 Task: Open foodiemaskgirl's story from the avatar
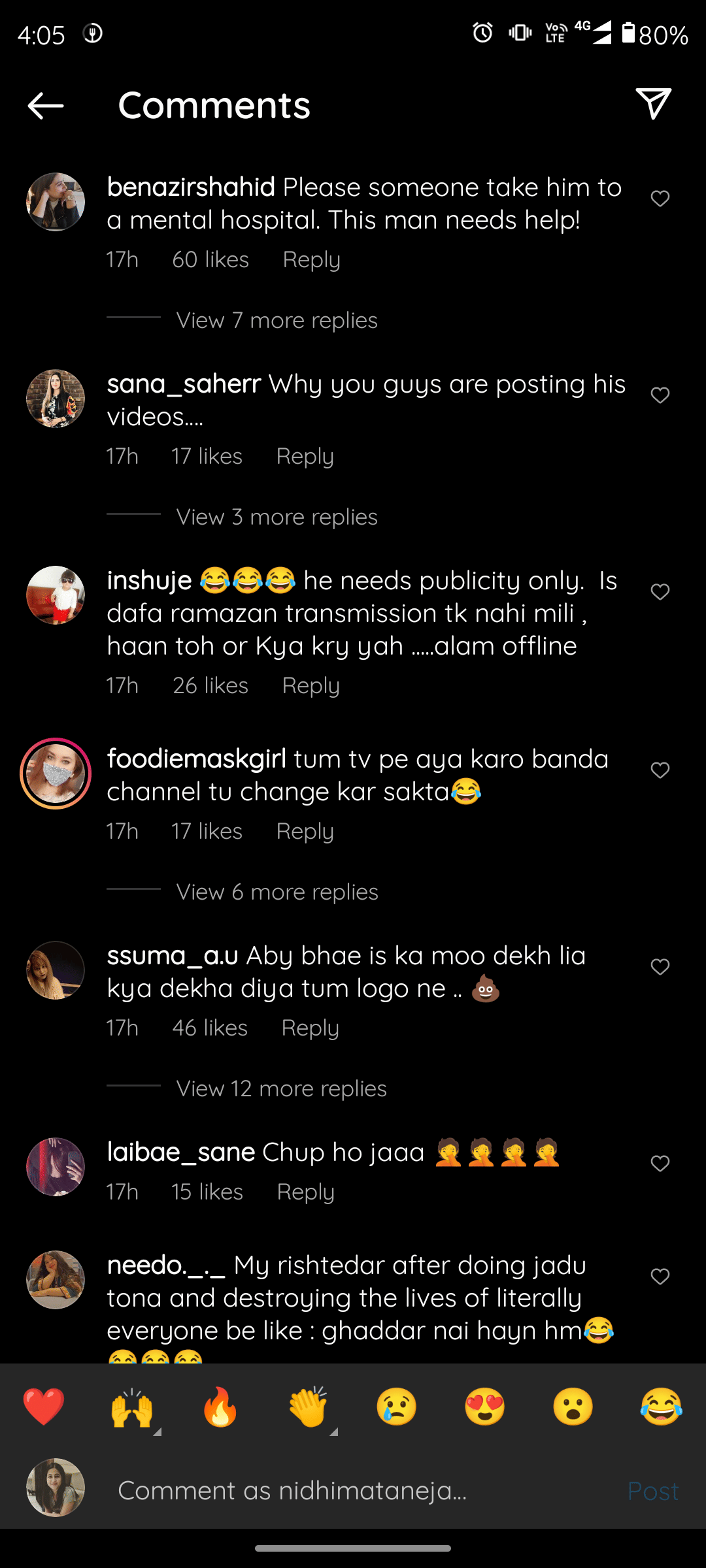tap(56, 774)
